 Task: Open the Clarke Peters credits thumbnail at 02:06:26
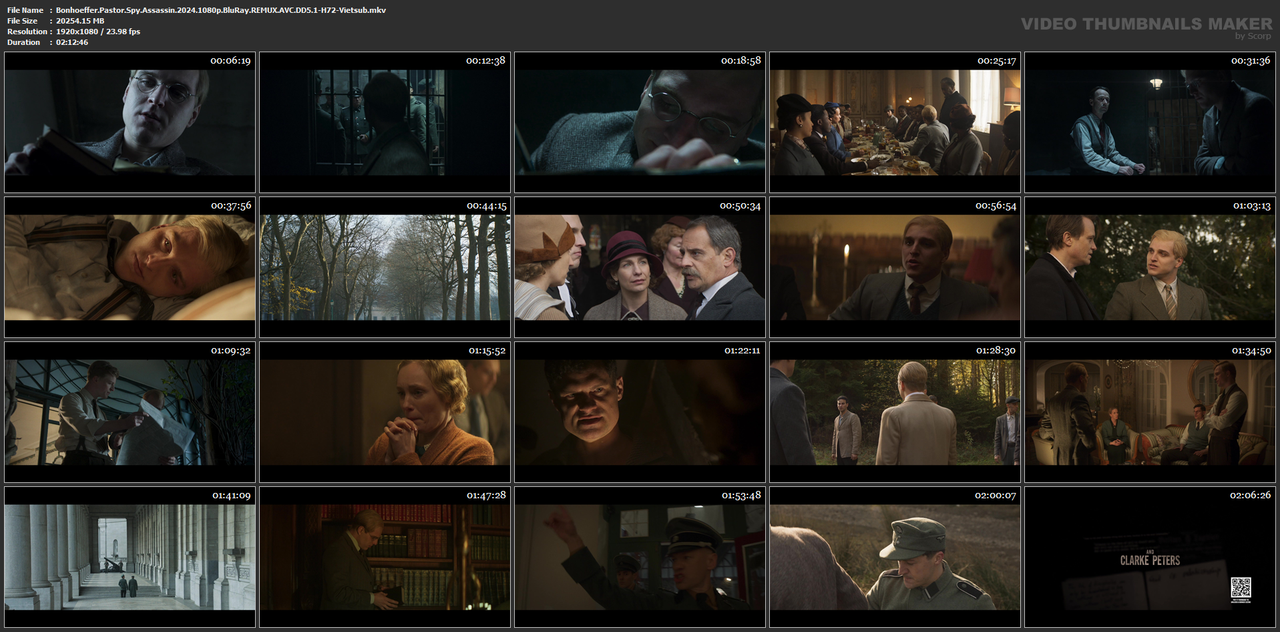pyautogui.click(x=1150, y=557)
